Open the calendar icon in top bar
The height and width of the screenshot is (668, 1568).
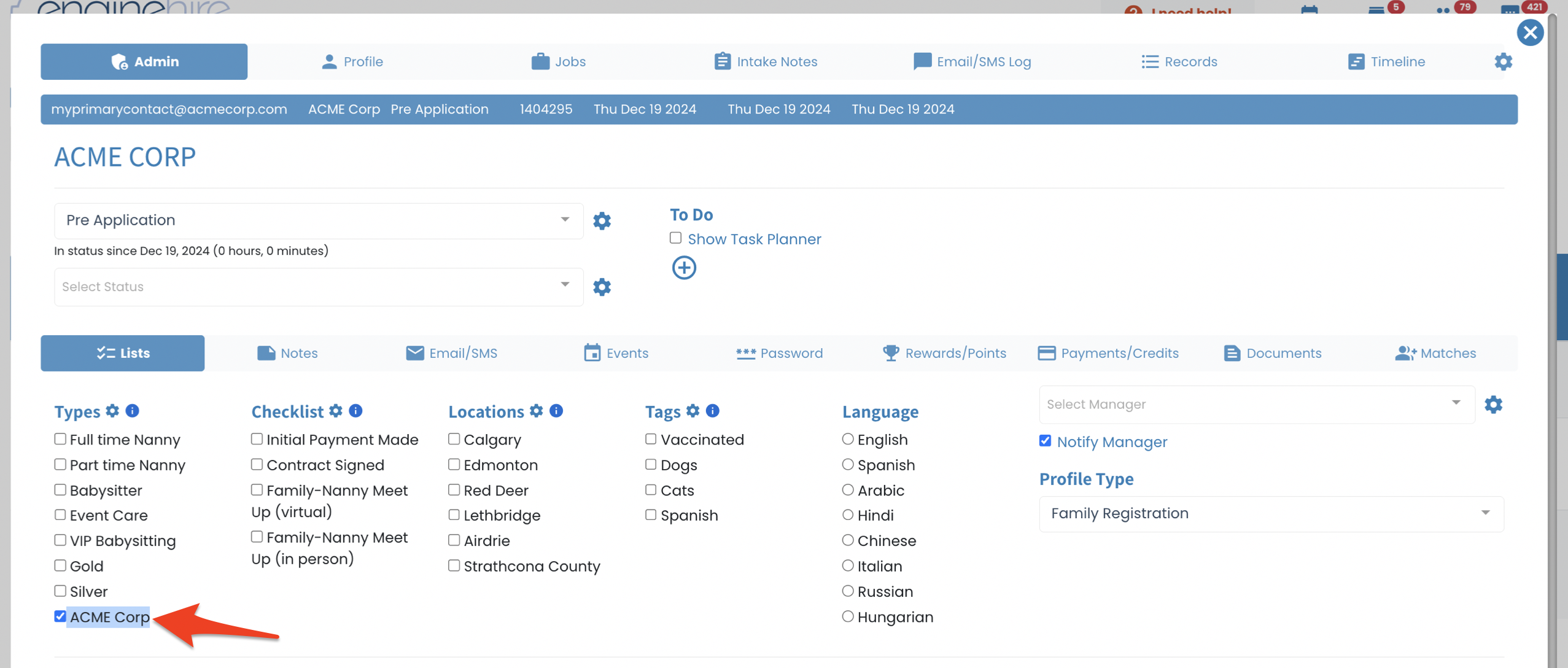[1309, 10]
